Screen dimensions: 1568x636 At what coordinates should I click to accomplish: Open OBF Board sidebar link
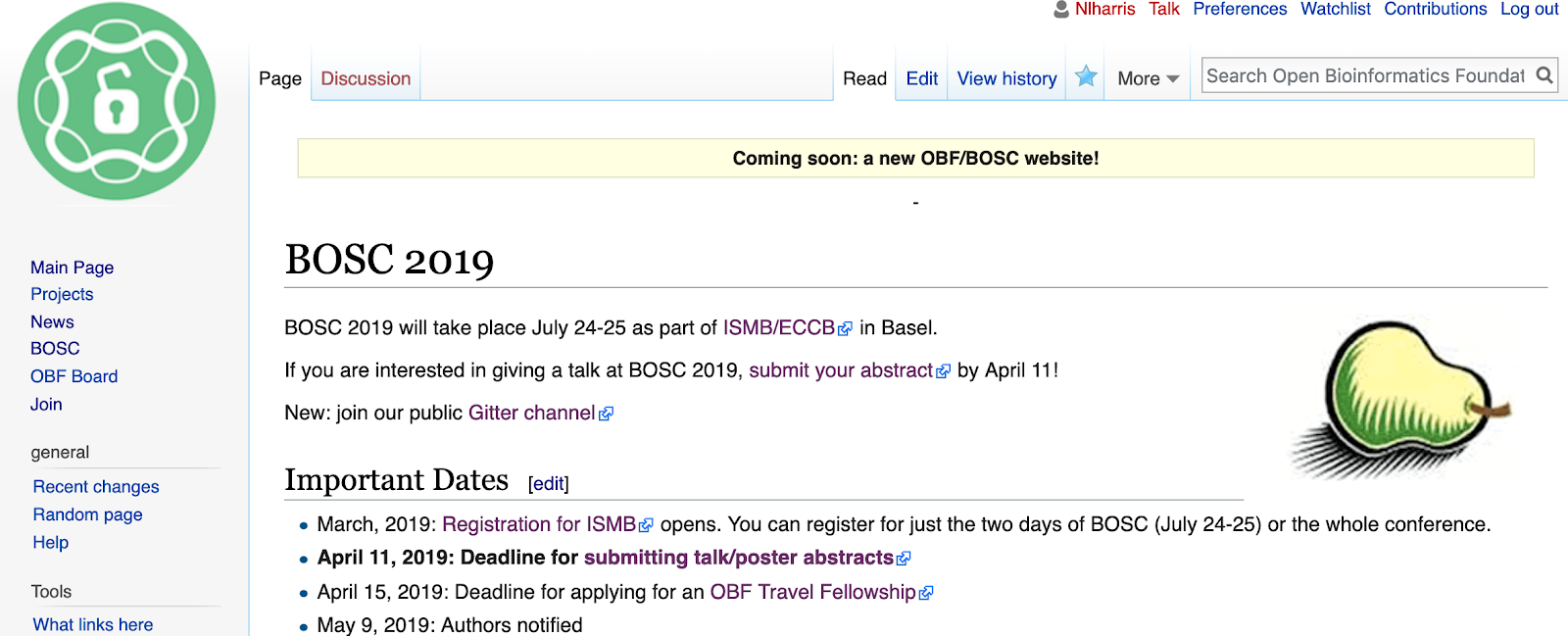[73, 376]
